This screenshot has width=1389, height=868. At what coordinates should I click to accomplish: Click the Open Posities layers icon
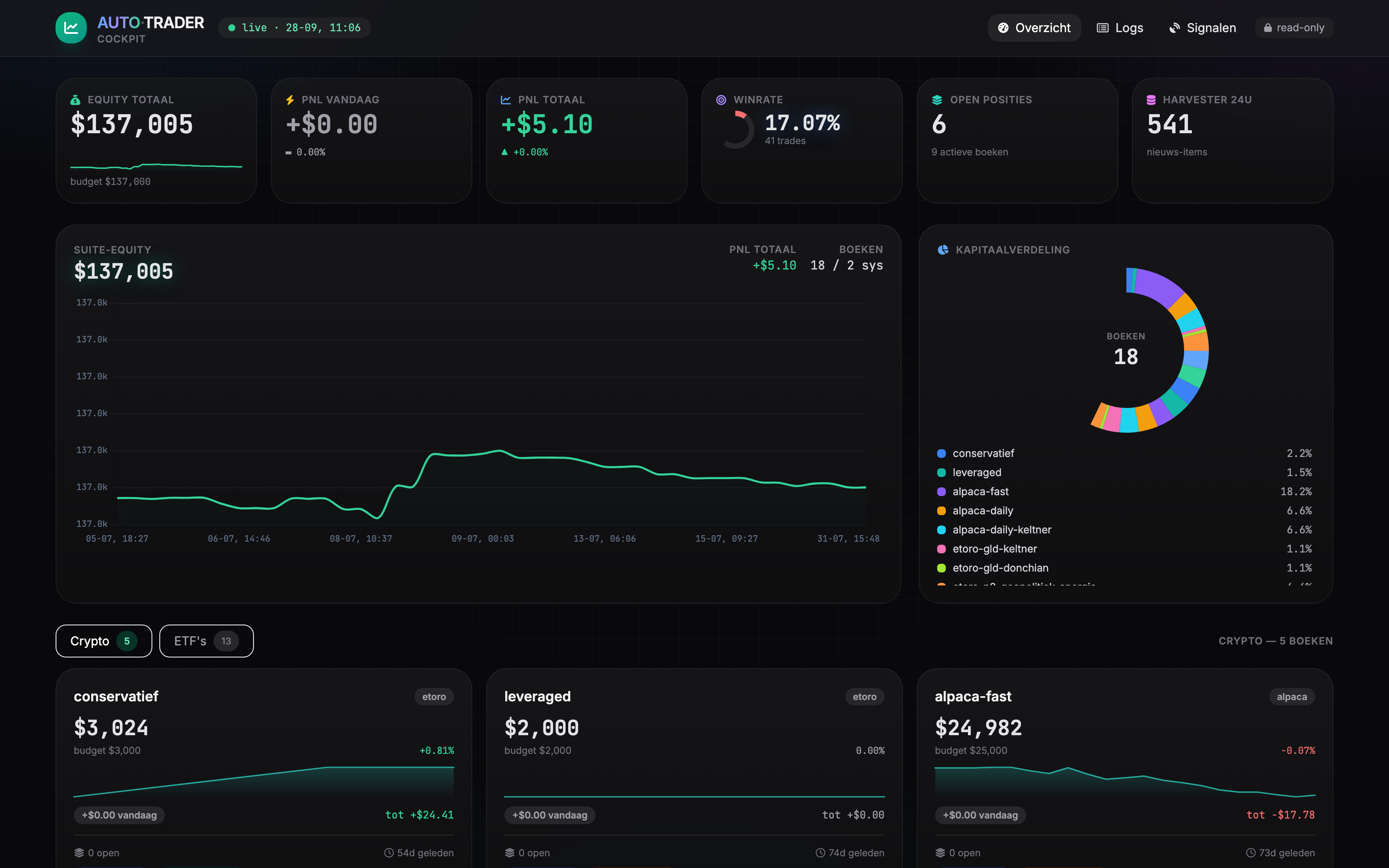[x=937, y=100]
